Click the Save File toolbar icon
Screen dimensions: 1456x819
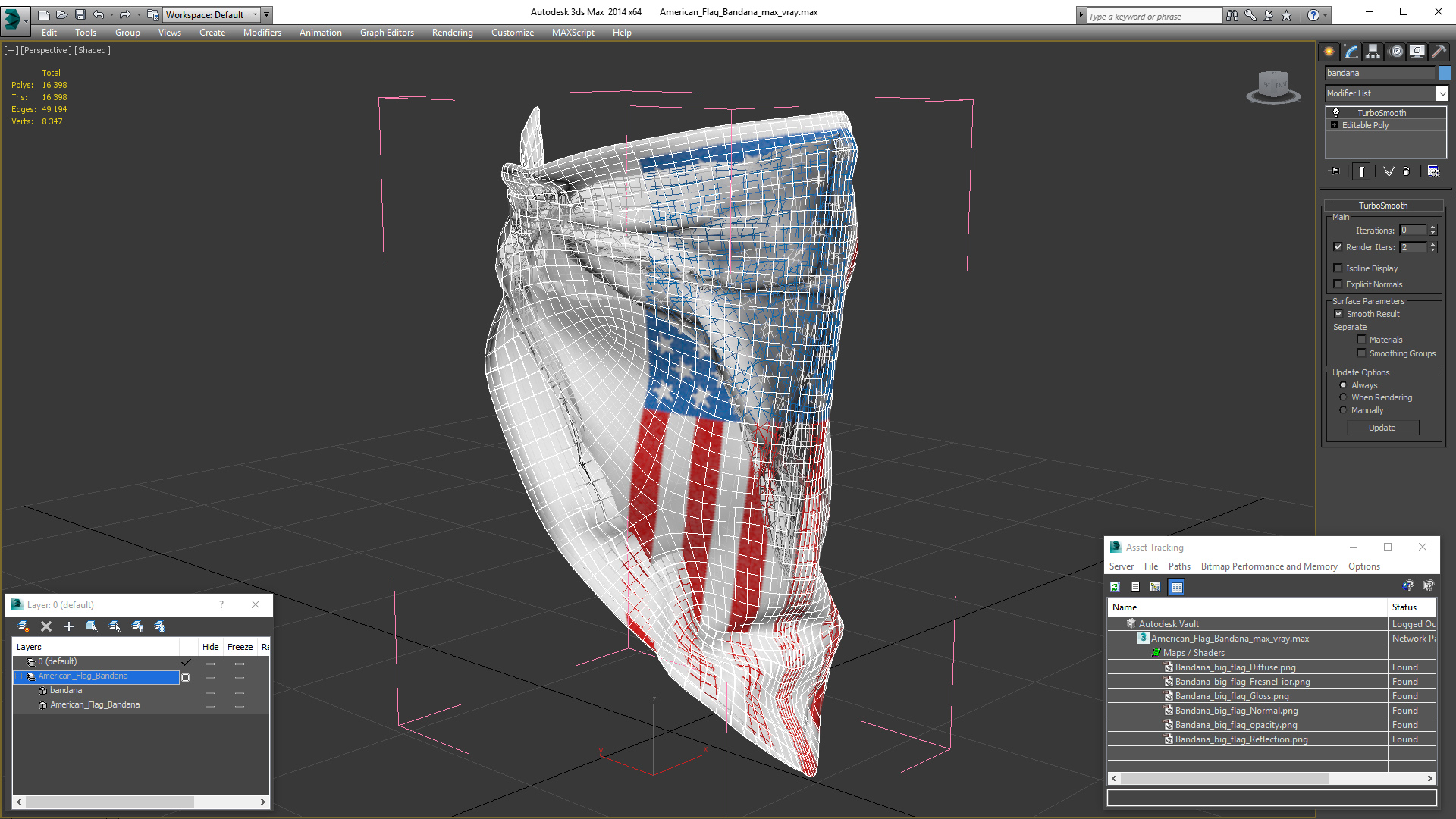coord(80,14)
